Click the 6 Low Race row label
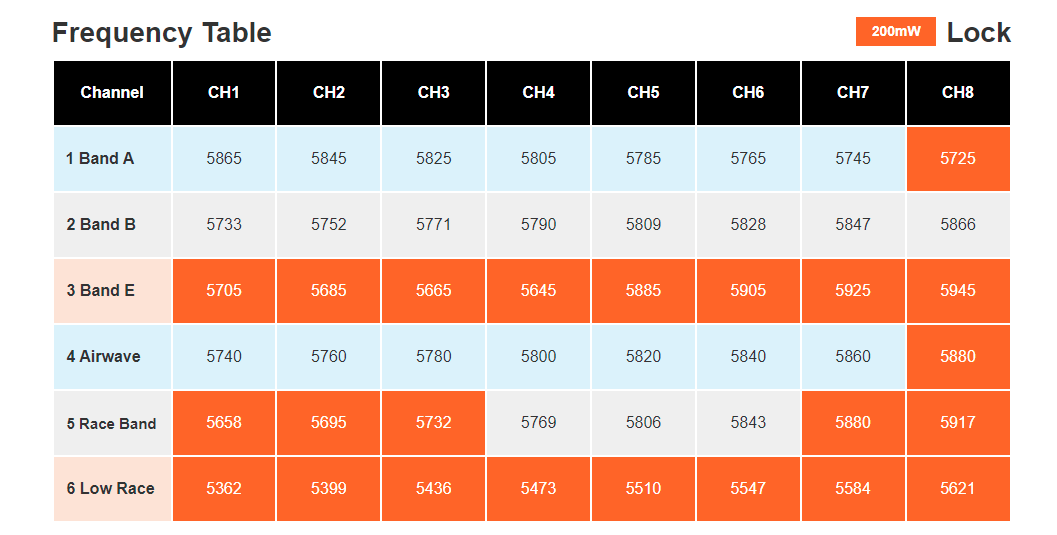The width and height of the screenshot is (1057, 535). click(x=113, y=489)
